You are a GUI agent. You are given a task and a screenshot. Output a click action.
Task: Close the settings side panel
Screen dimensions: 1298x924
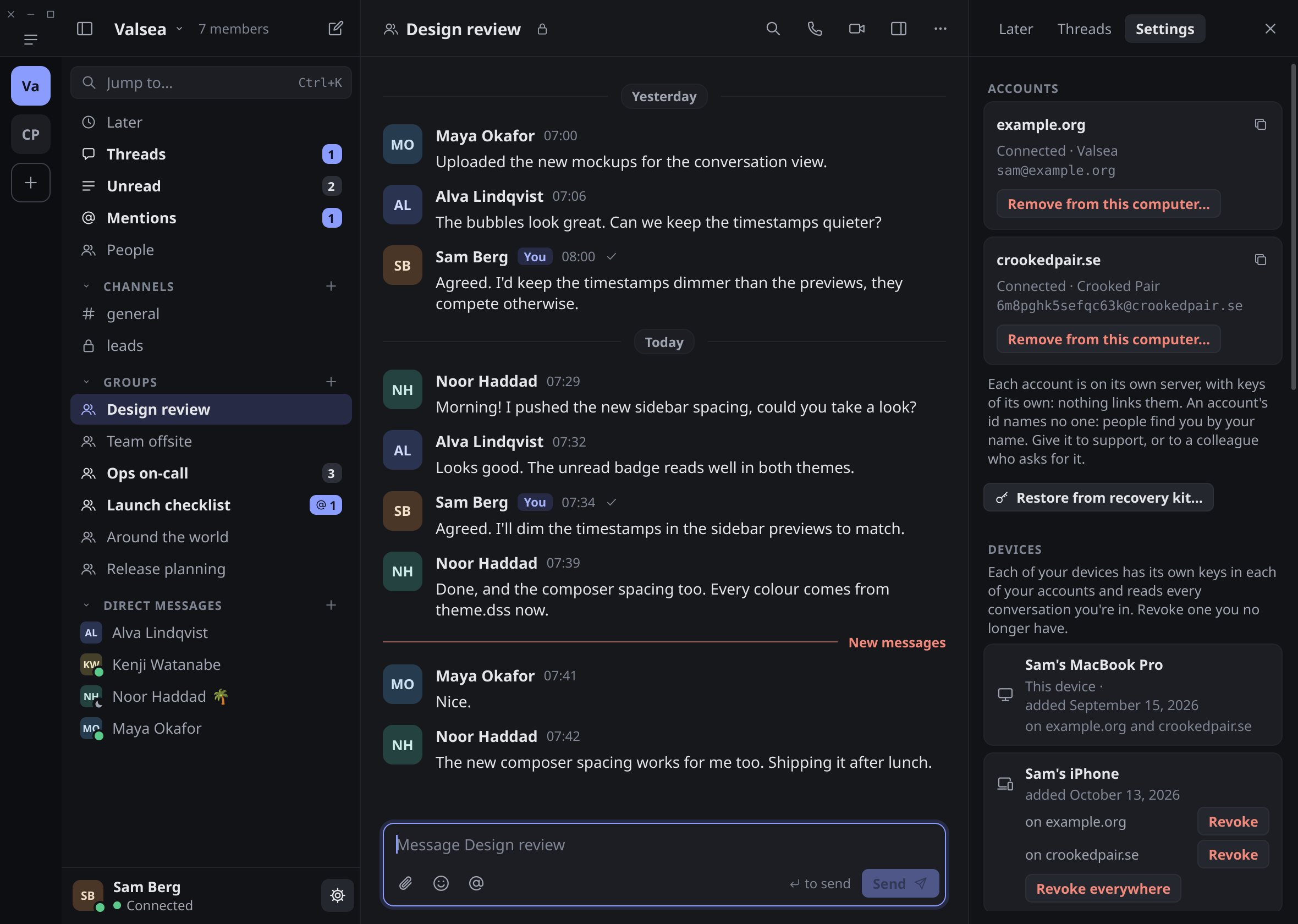(x=1269, y=29)
